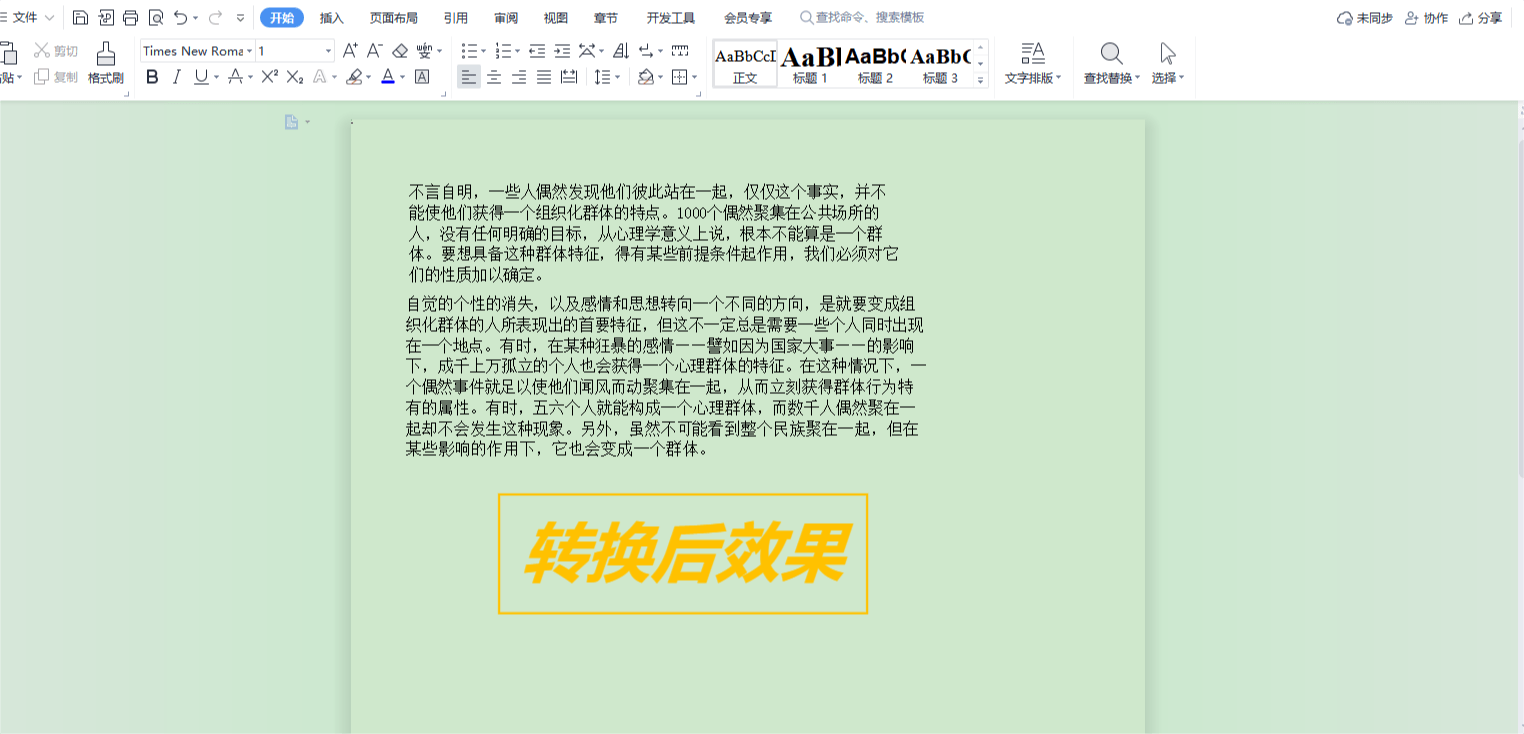This screenshot has height=734, width=1524.
Task: Open the 文字排版 dropdown
Action: tap(1059, 78)
